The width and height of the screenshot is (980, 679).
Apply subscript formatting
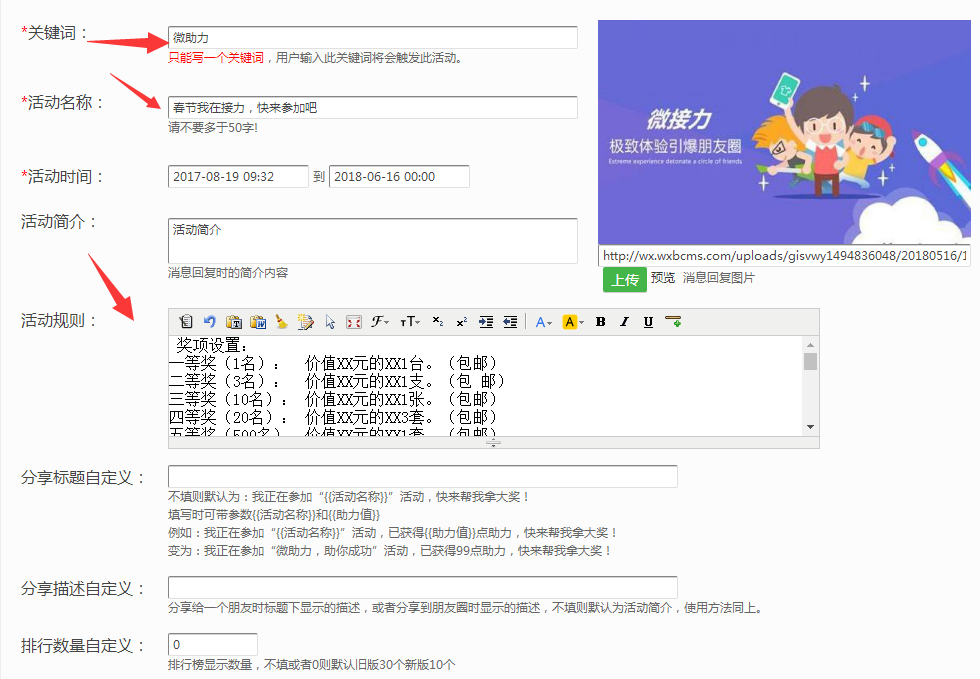(438, 321)
